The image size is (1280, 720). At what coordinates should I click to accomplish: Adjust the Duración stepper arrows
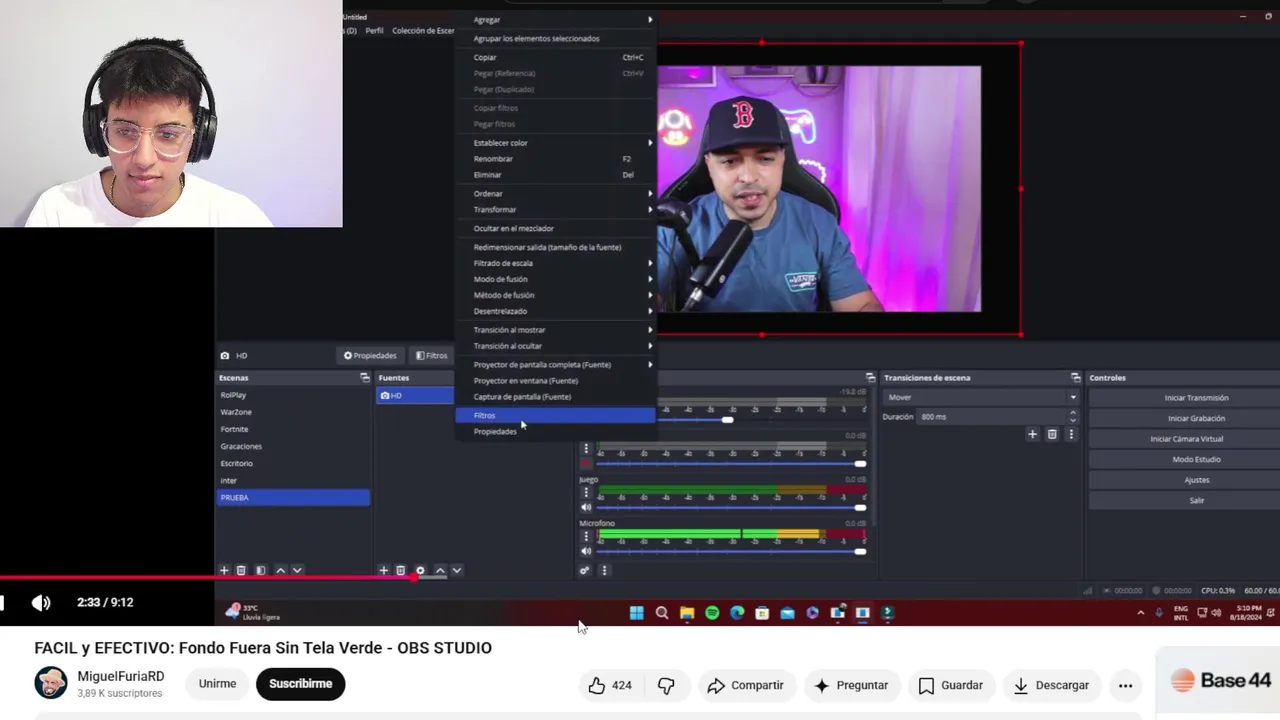click(x=1073, y=416)
